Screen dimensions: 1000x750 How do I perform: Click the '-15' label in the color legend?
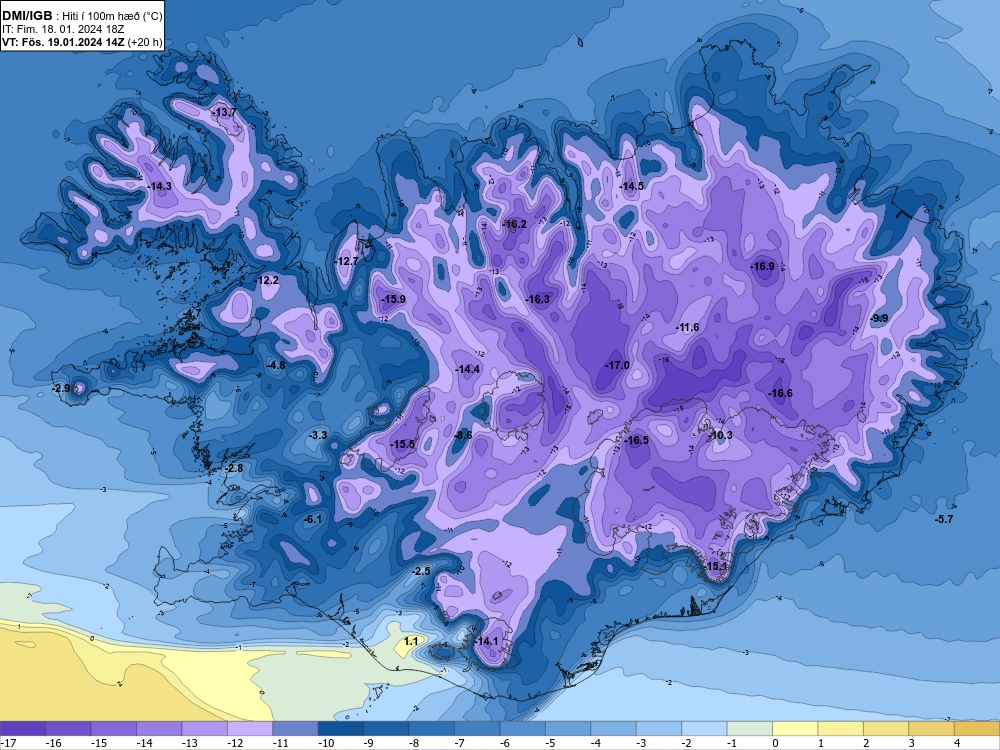tap(99, 742)
